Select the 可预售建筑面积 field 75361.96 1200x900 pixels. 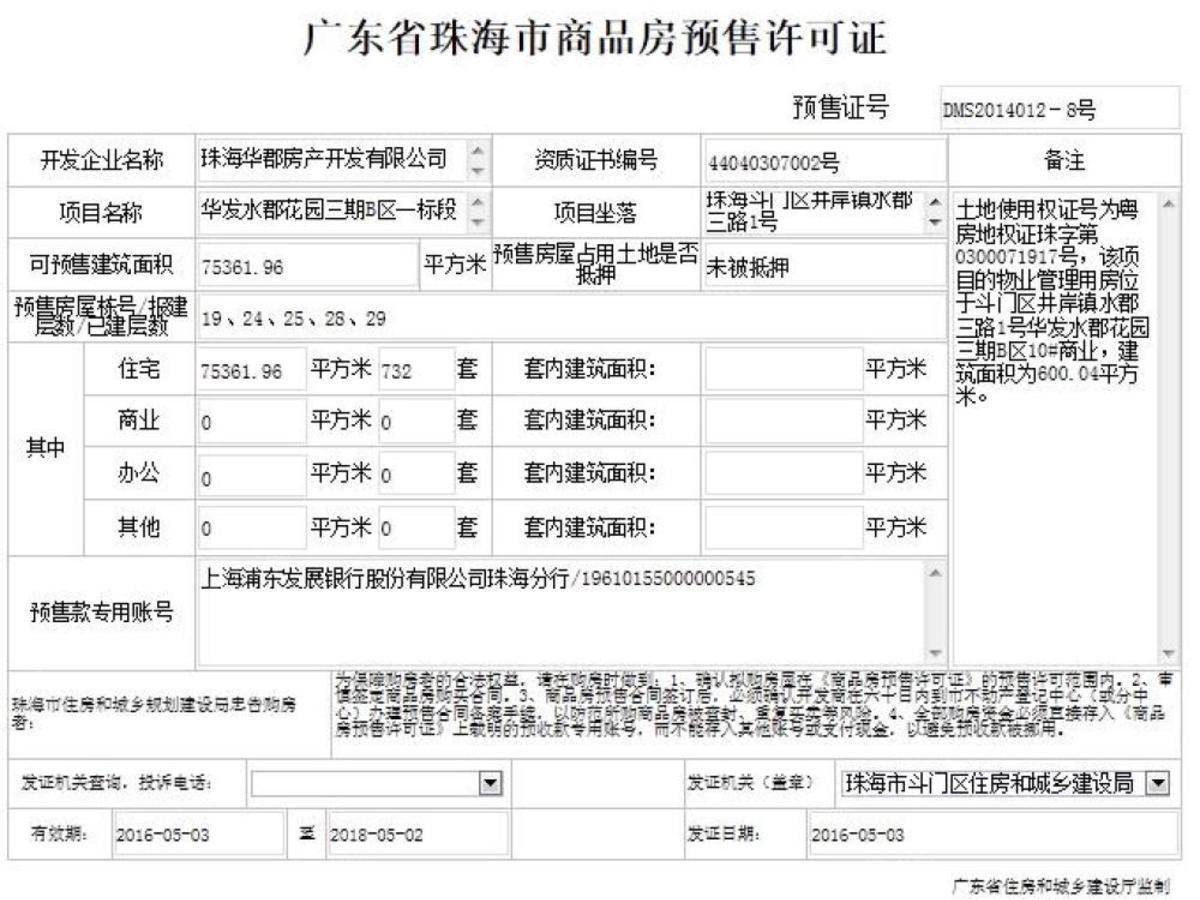[x=307, y=265]
